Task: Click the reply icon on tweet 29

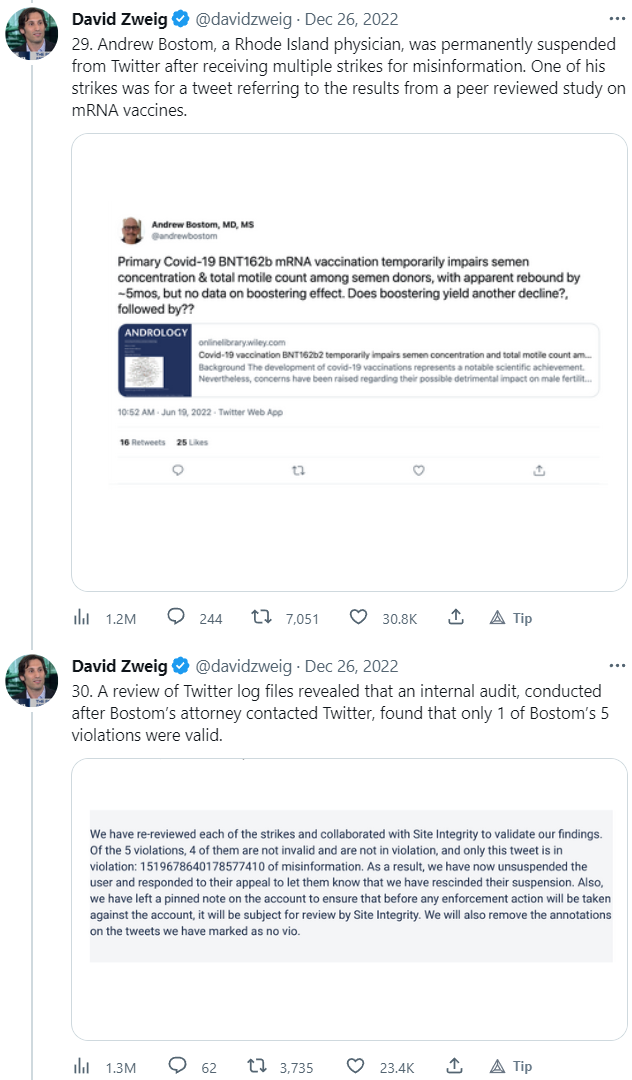Action: coord(176,618)
